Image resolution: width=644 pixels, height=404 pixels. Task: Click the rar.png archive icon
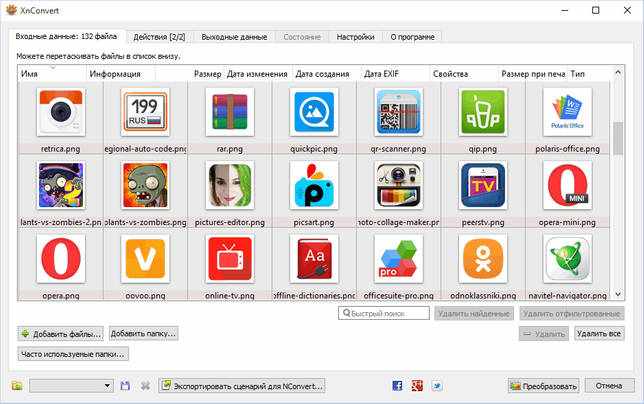230,112
